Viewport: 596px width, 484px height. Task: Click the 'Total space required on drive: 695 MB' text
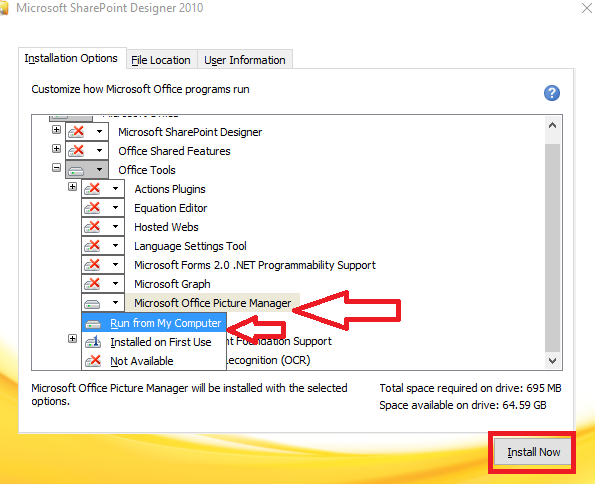pos(471,388)
